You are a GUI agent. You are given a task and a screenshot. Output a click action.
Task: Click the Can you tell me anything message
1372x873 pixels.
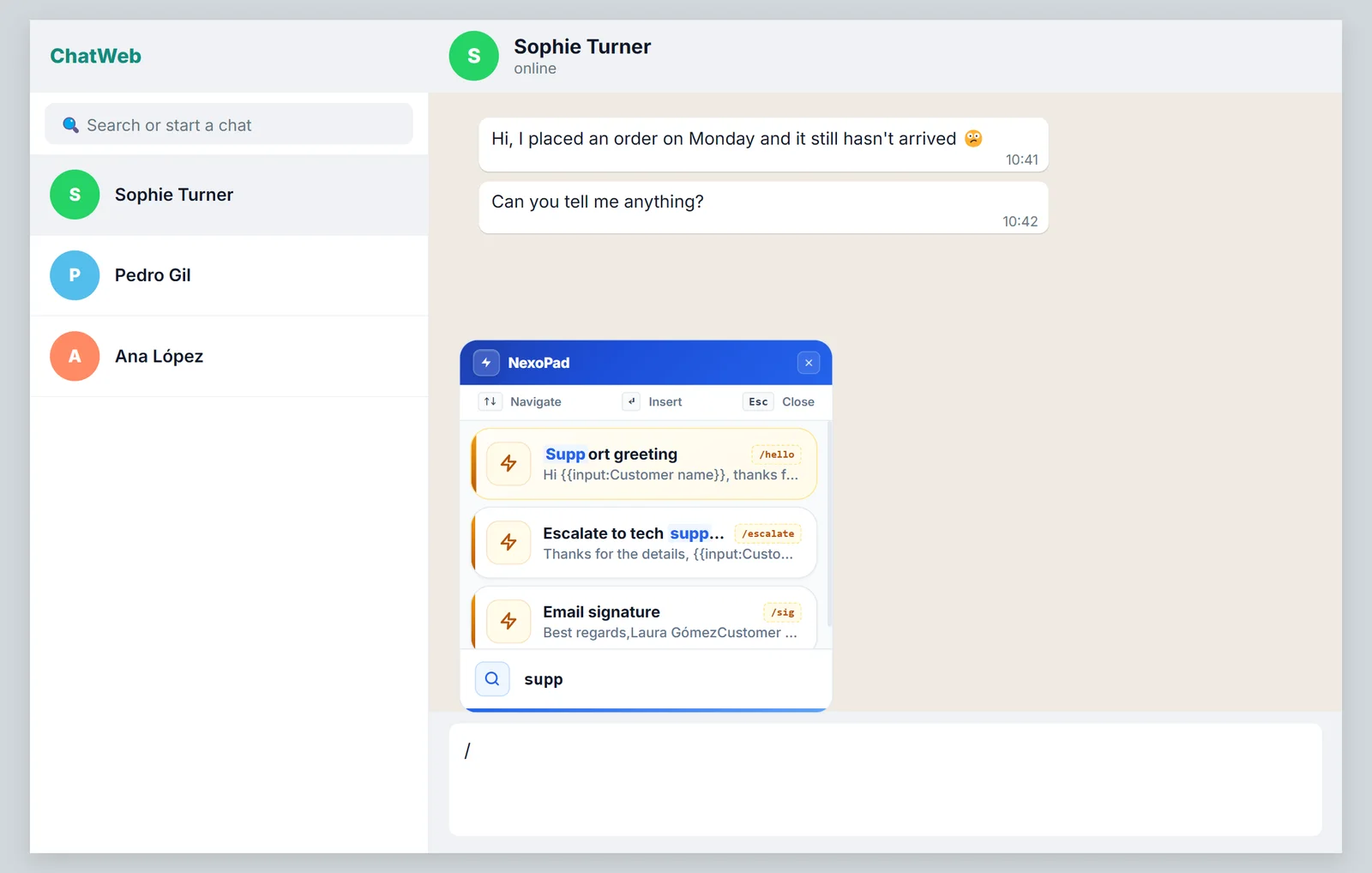pyautogui.click(x=763, y=207)
